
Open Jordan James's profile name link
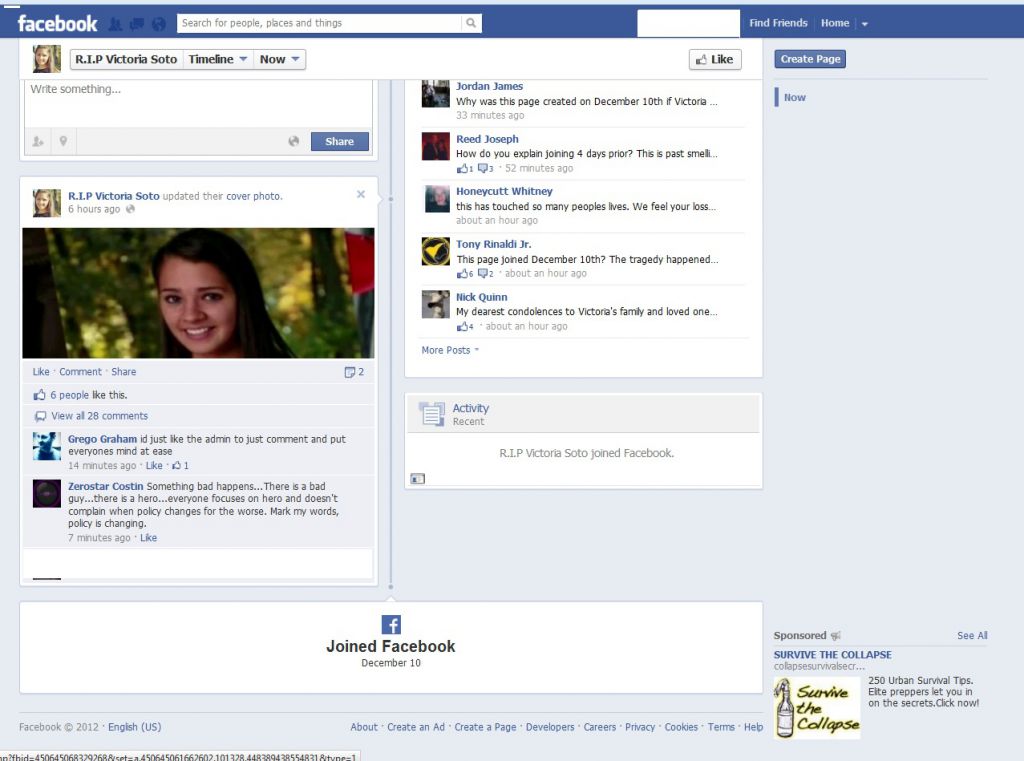point(489,86)
